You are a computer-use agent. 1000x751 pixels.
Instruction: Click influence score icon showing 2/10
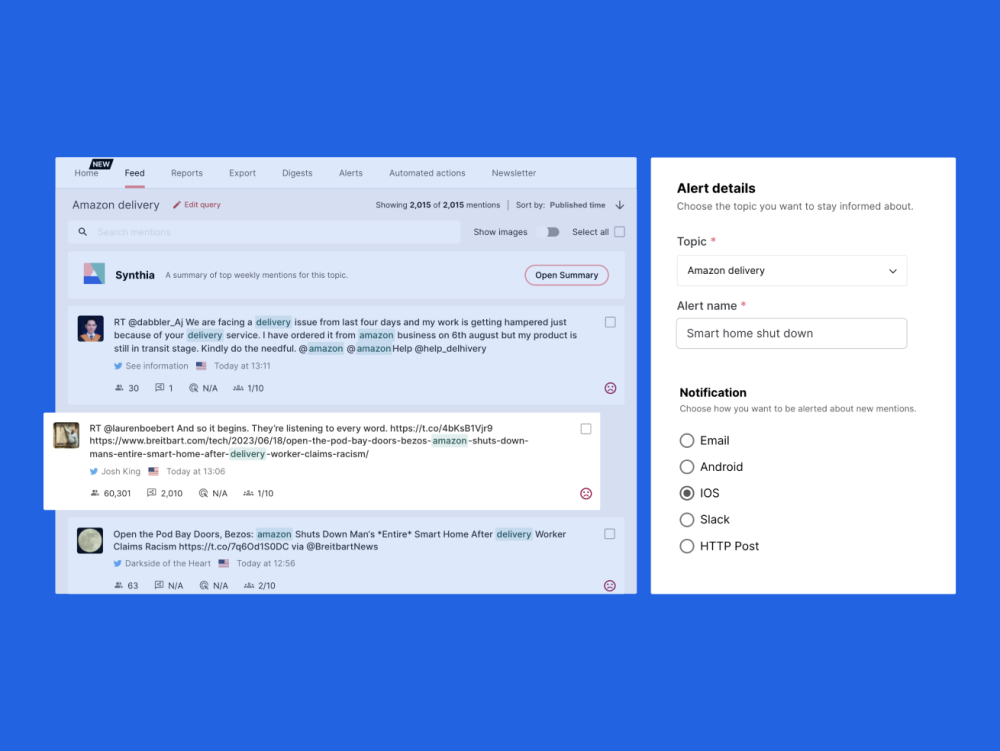pos(249,585)
